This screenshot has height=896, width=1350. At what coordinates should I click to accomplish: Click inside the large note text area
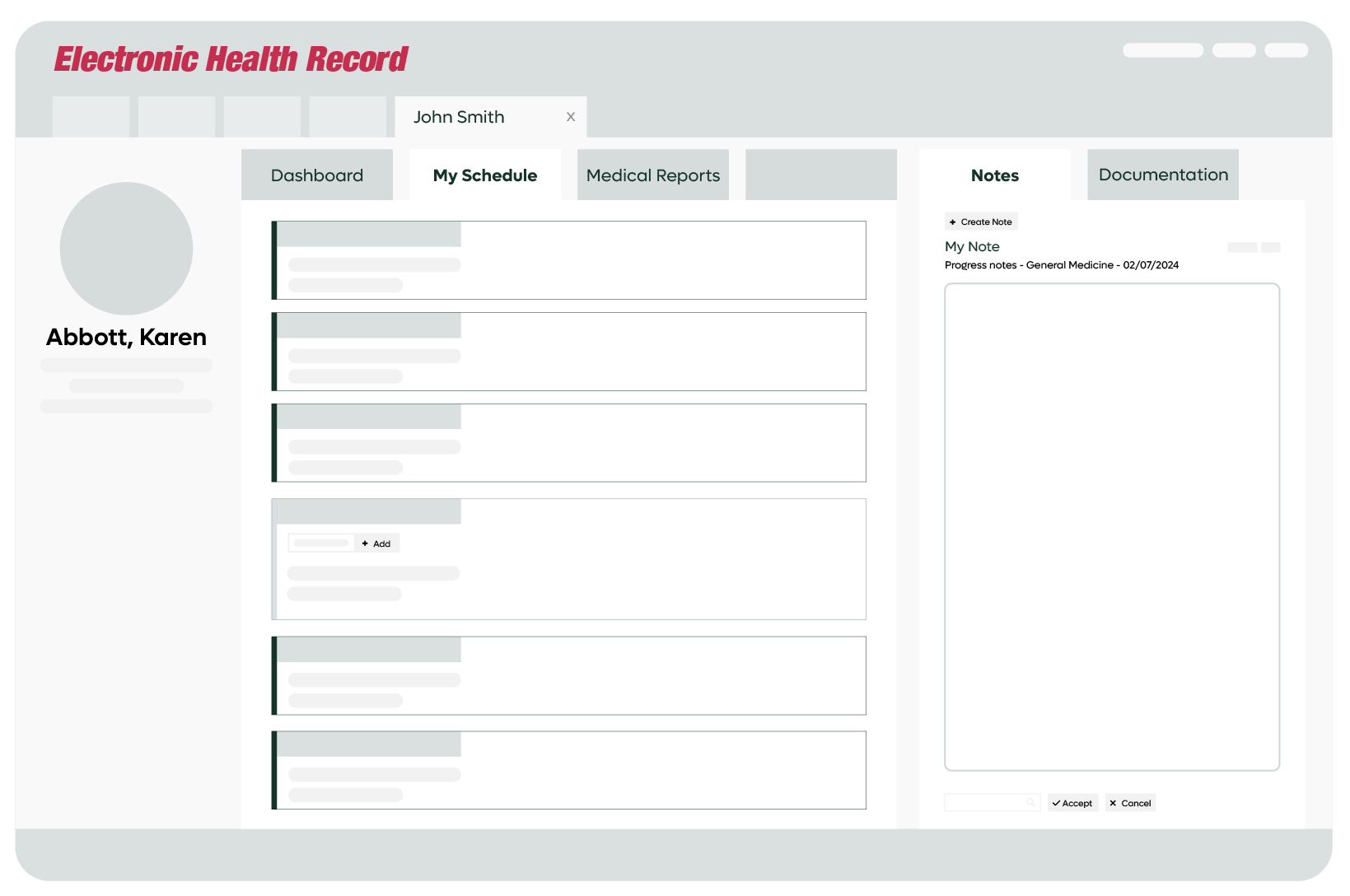pyautogui.click(x=1112, y=527)
